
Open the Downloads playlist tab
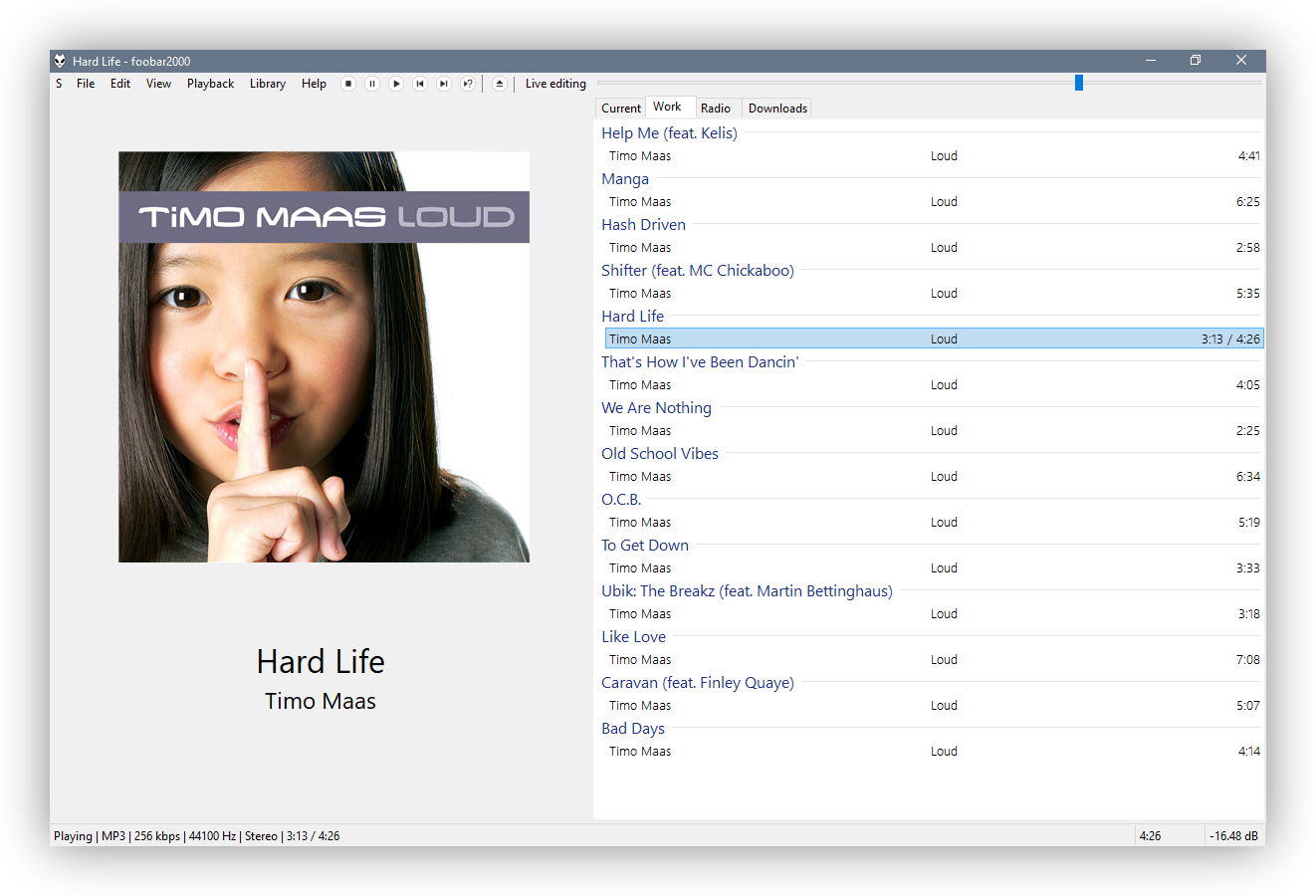777,109
